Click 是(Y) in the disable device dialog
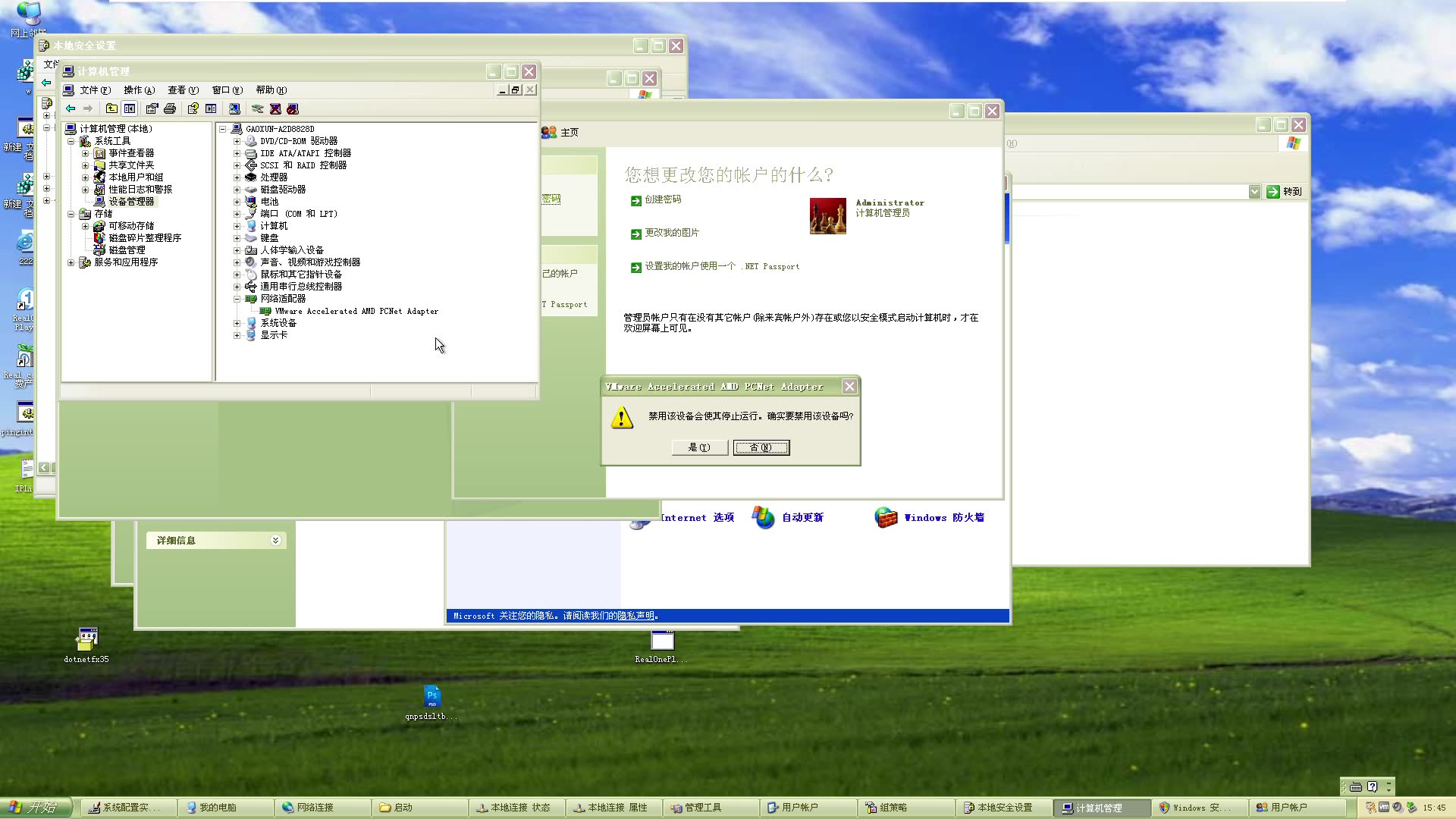This screenshot has height=819, width=1456. [x=699, y=447]
